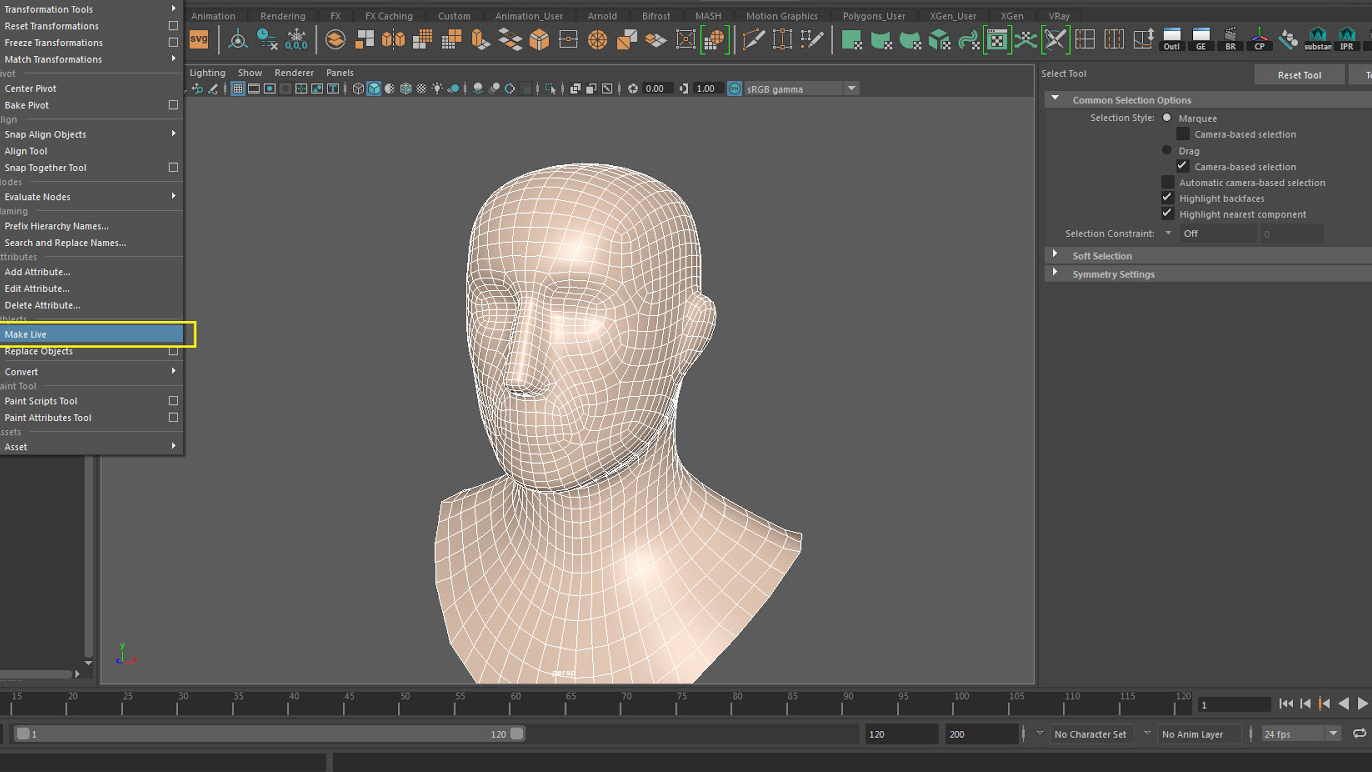Screen dimensions: 1372x772
Task: Click the Reset Tool button
Action: [1299, 73]
